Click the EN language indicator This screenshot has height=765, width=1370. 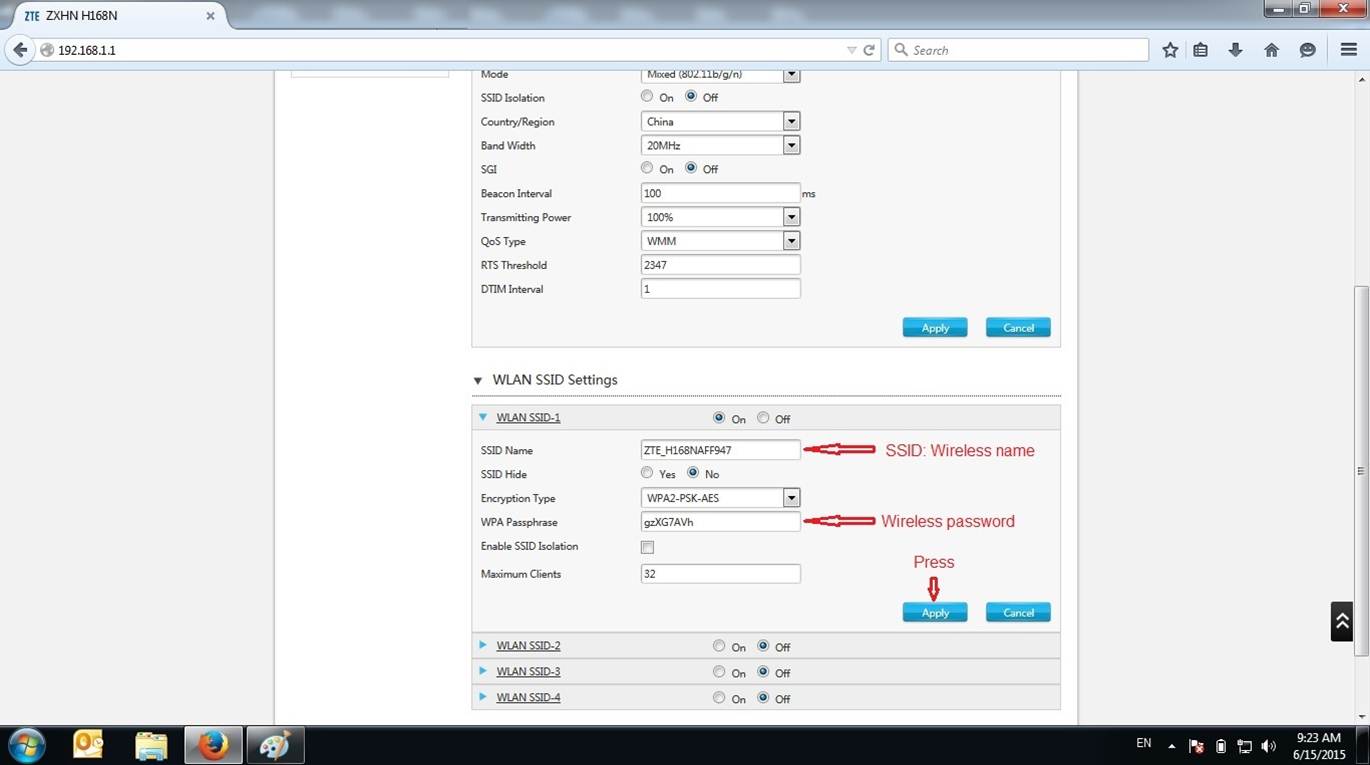[1144, 743]
